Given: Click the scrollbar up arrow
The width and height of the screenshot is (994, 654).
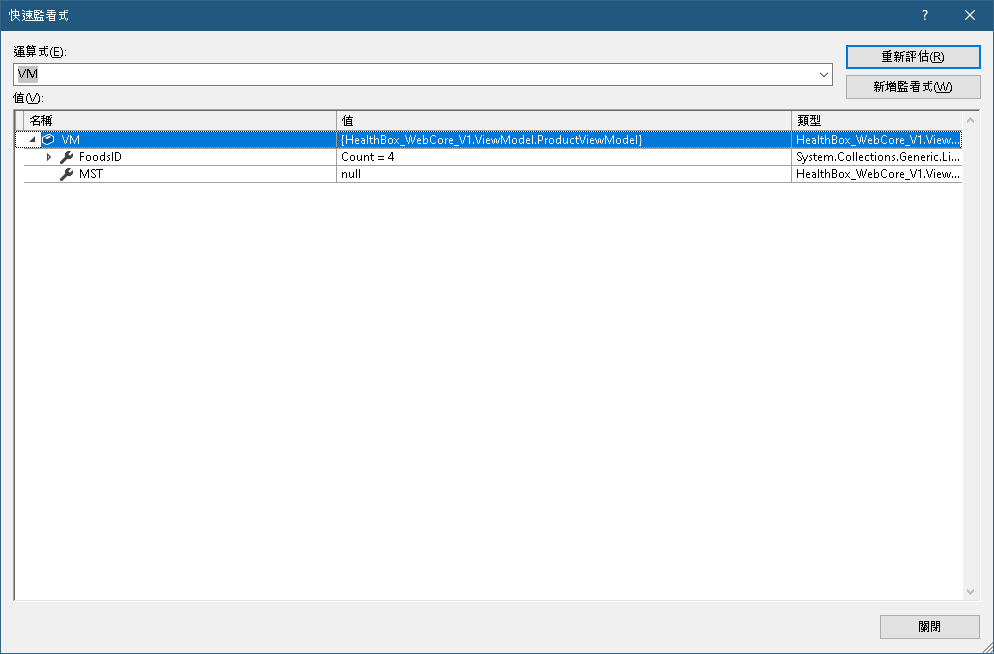Looking at the screenshot, I should click(x=971, y=120).
